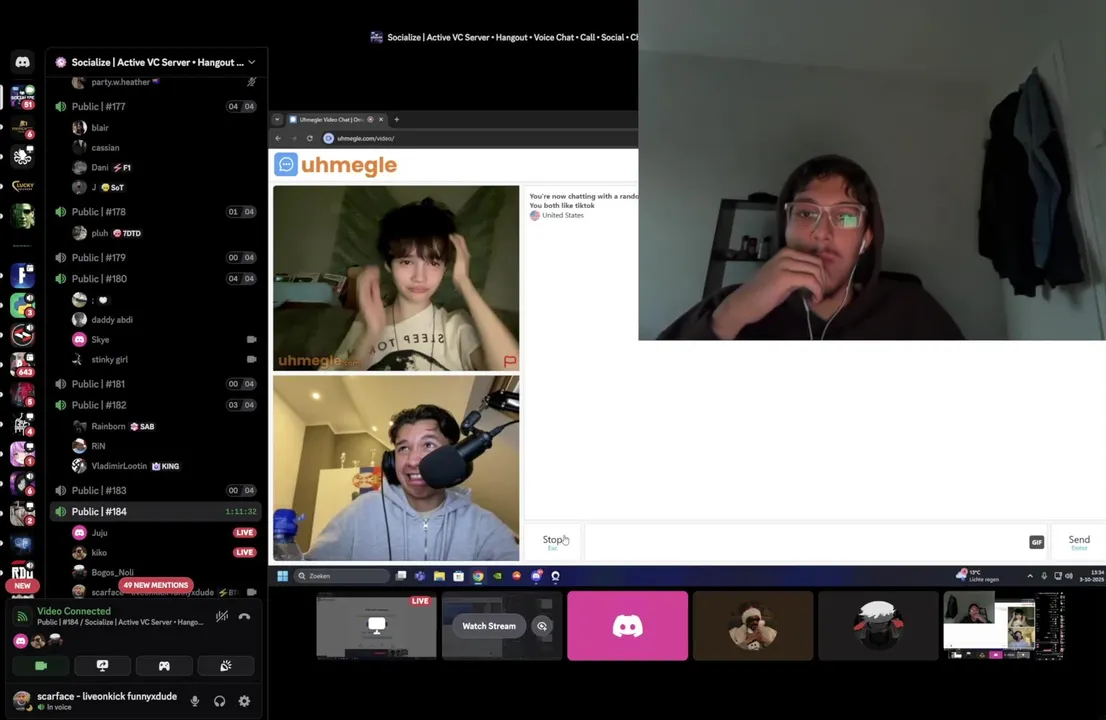Click Watch Stream button

(489, 626)
